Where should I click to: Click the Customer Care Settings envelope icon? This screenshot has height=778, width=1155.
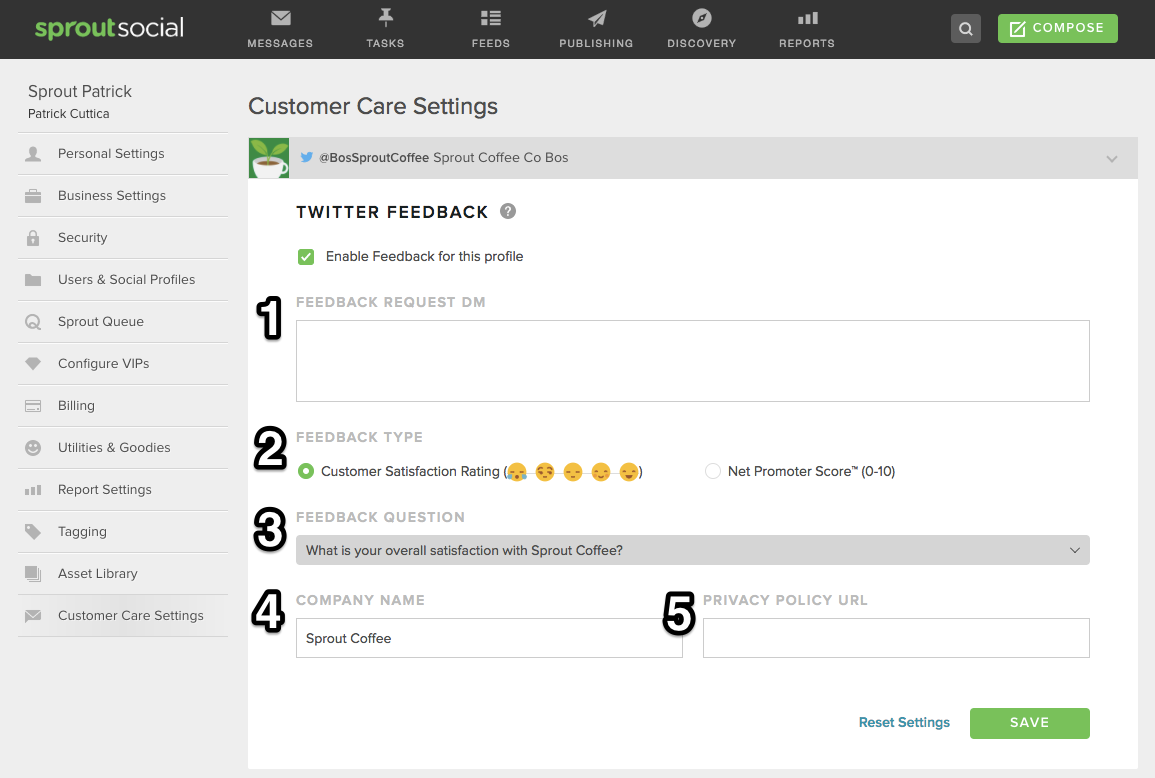coord(33,616)
